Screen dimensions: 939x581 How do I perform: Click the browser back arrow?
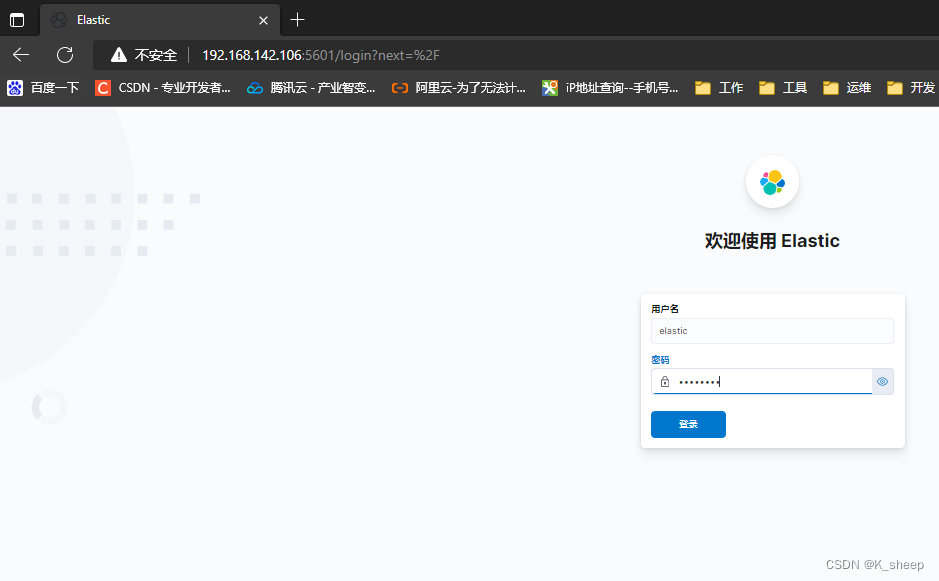(x=21, y=55)
